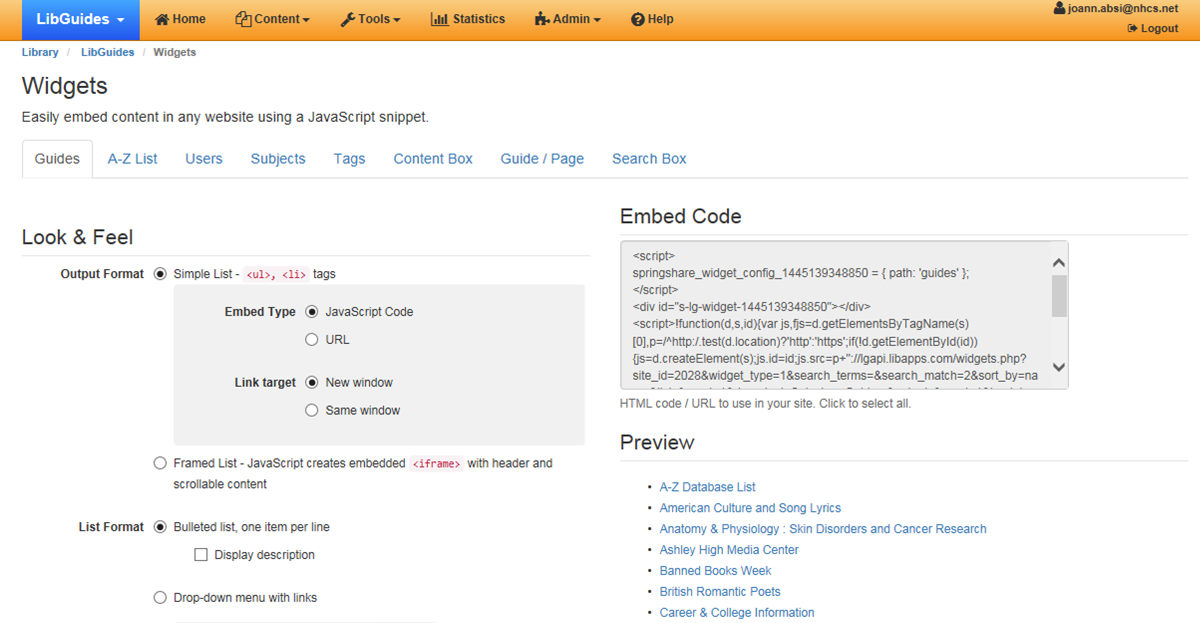Click the bar chart icon beside Statistics

(x=439, y=19)
